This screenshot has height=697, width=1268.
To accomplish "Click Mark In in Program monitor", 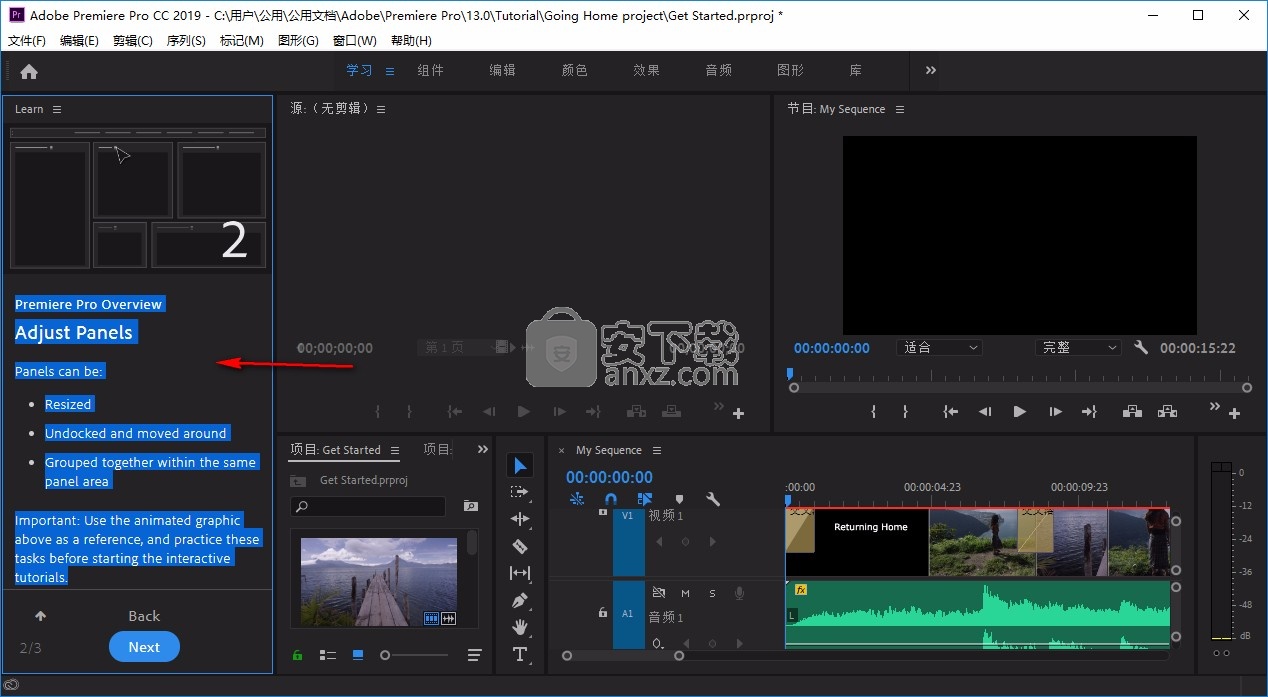I will [874, 411].
